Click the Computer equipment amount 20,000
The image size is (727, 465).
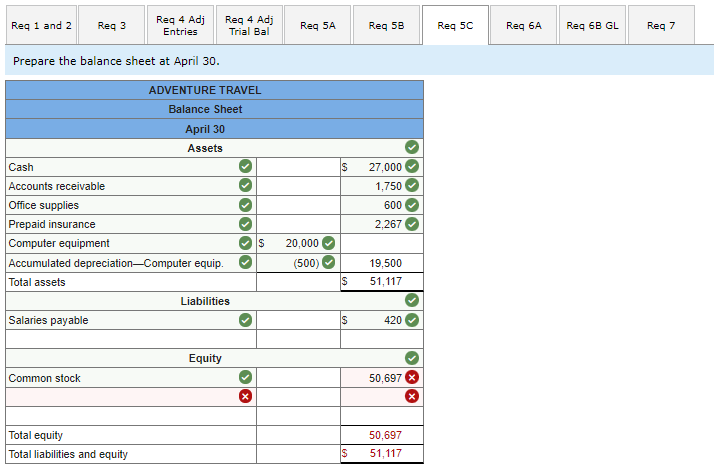298,243
